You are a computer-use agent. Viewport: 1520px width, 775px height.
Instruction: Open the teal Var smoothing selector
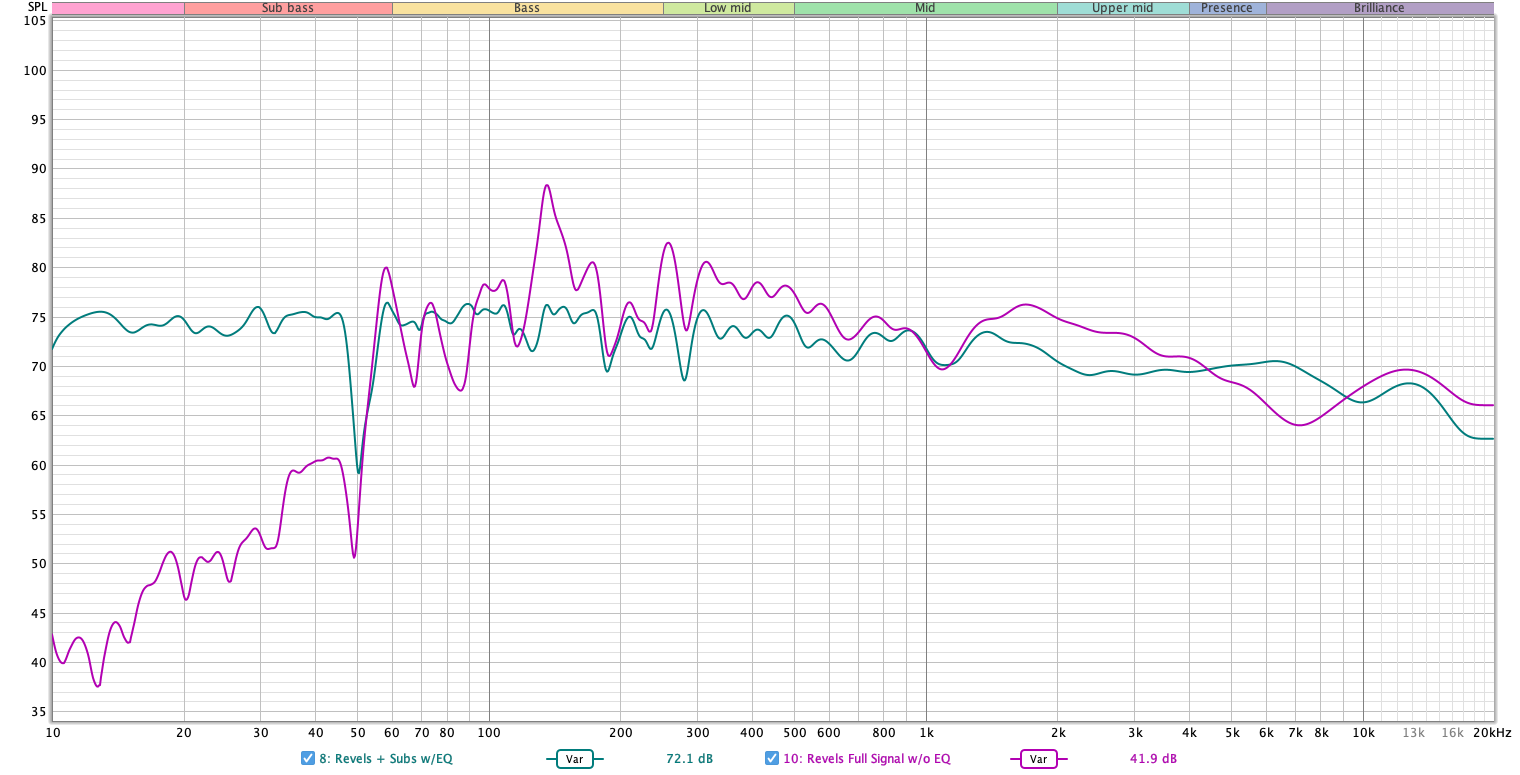[x=575, y=759]
